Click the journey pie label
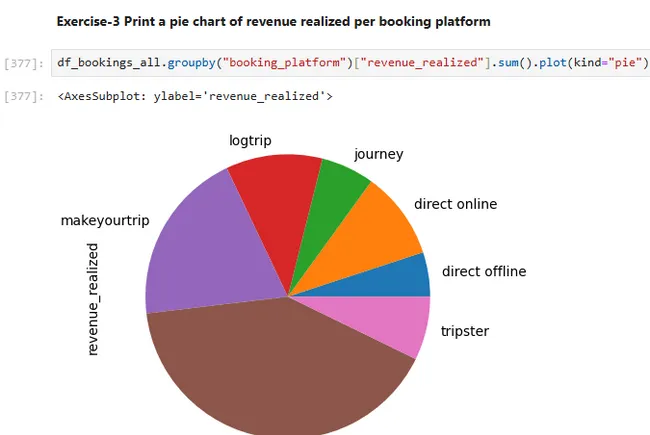The width and height of the screenshot is (650, 435). coord(378,154)
